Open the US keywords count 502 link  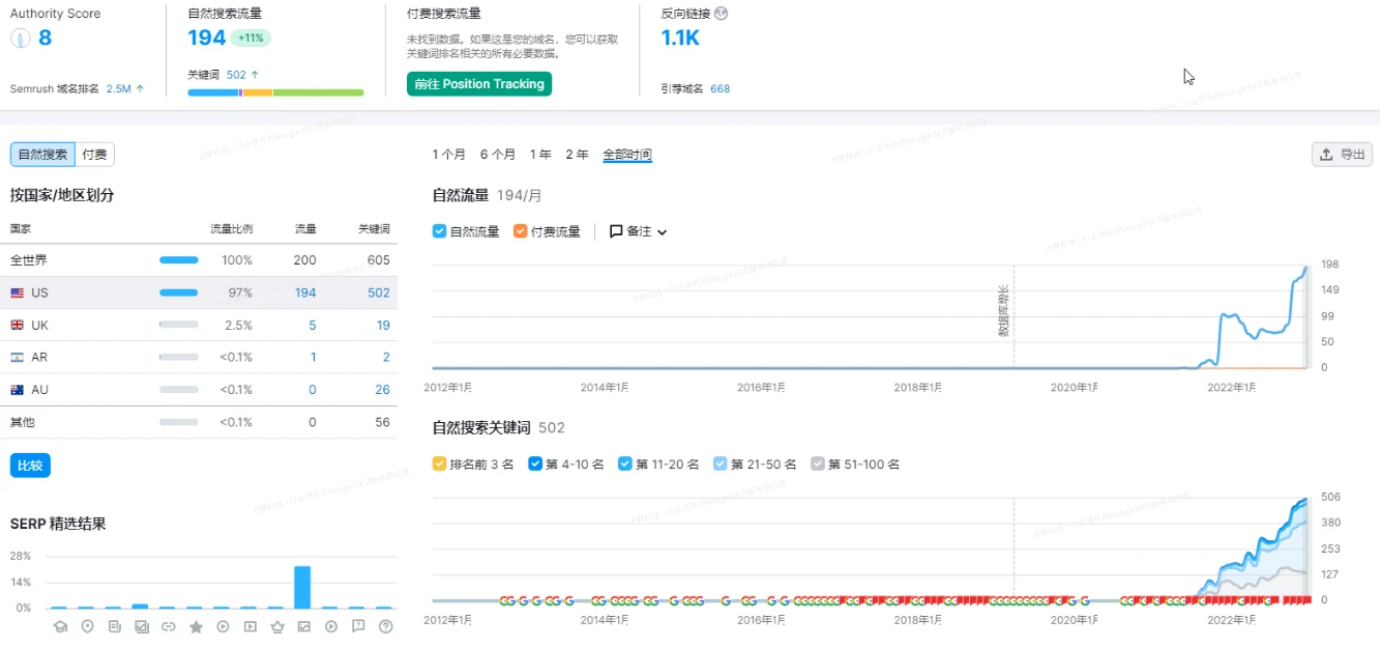(x=378, y=293)
